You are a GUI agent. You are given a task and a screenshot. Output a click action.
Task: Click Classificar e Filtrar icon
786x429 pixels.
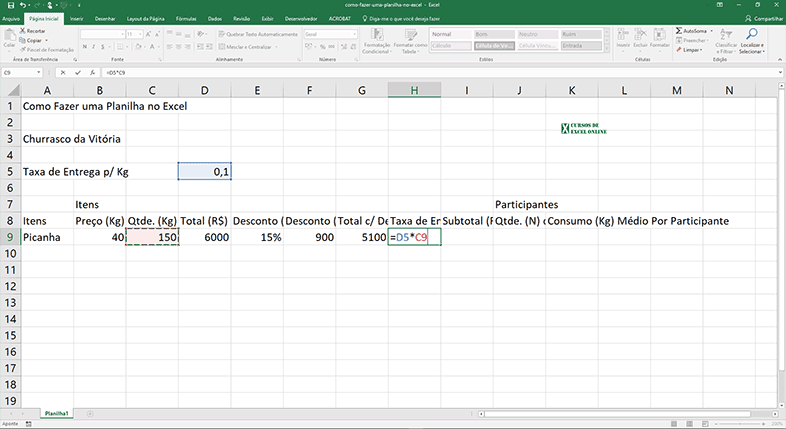(x=726, y=34)
